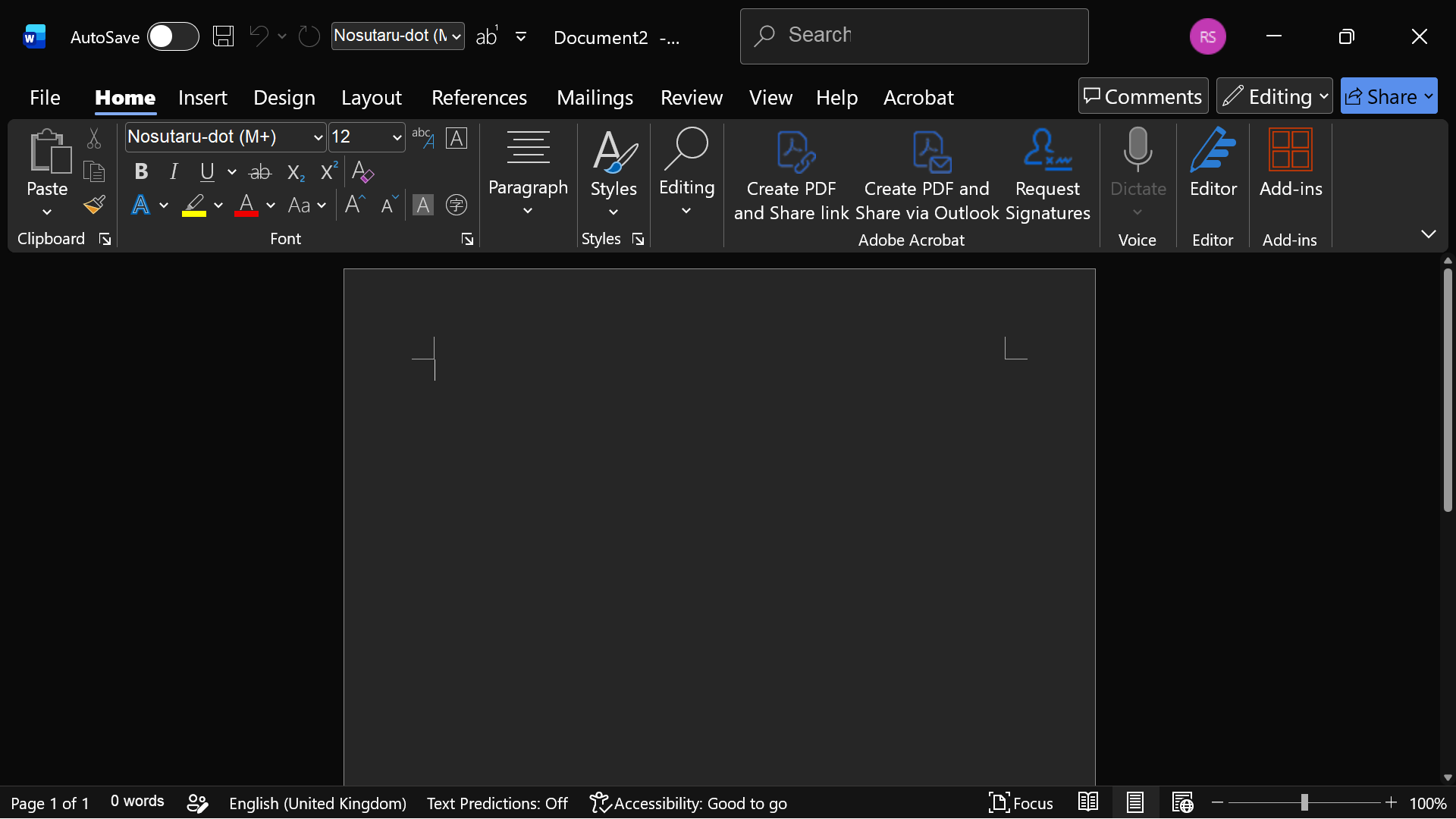Open the Insert tab

coord(202,97)
